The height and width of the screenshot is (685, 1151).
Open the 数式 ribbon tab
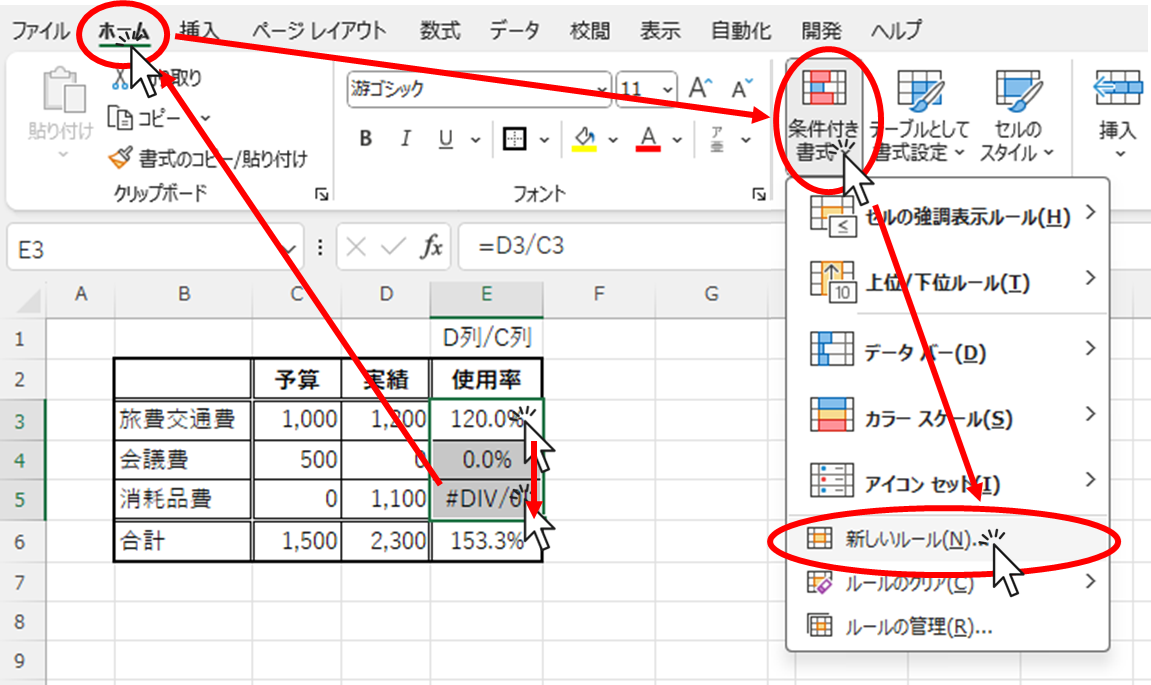point(440,30)
